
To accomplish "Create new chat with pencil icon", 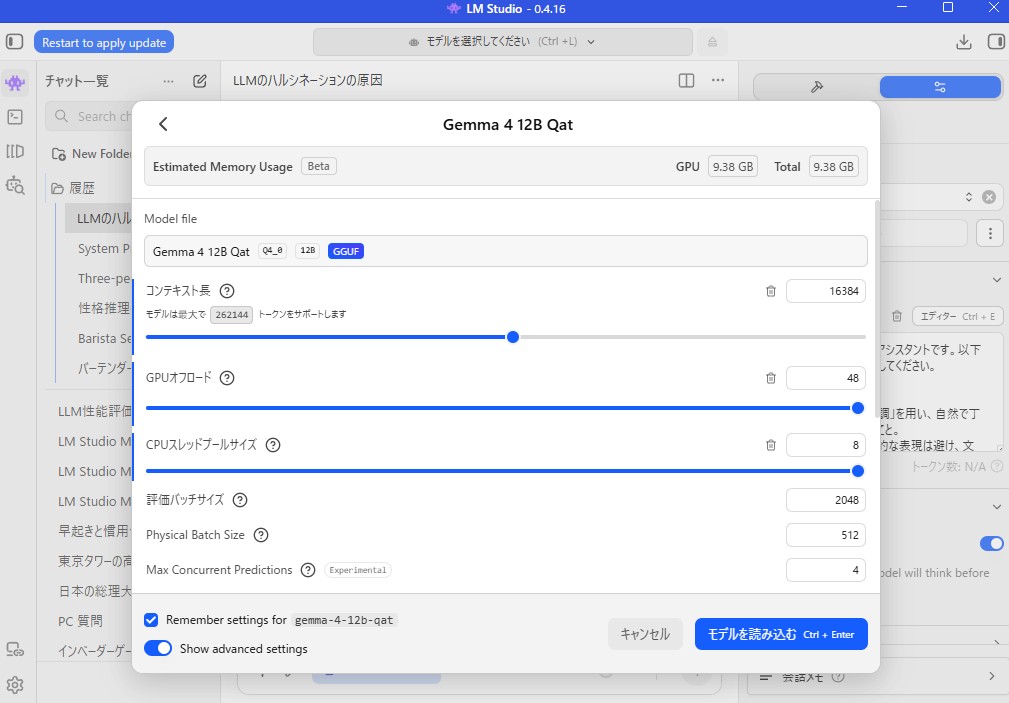I will [x=199, y=81].
